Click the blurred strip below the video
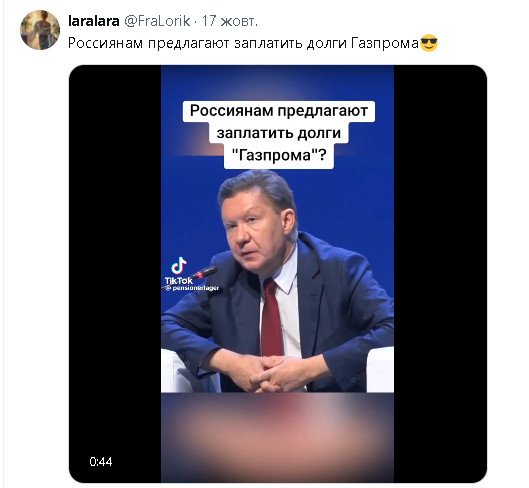 pyautogui.click(x=277, y=437)
